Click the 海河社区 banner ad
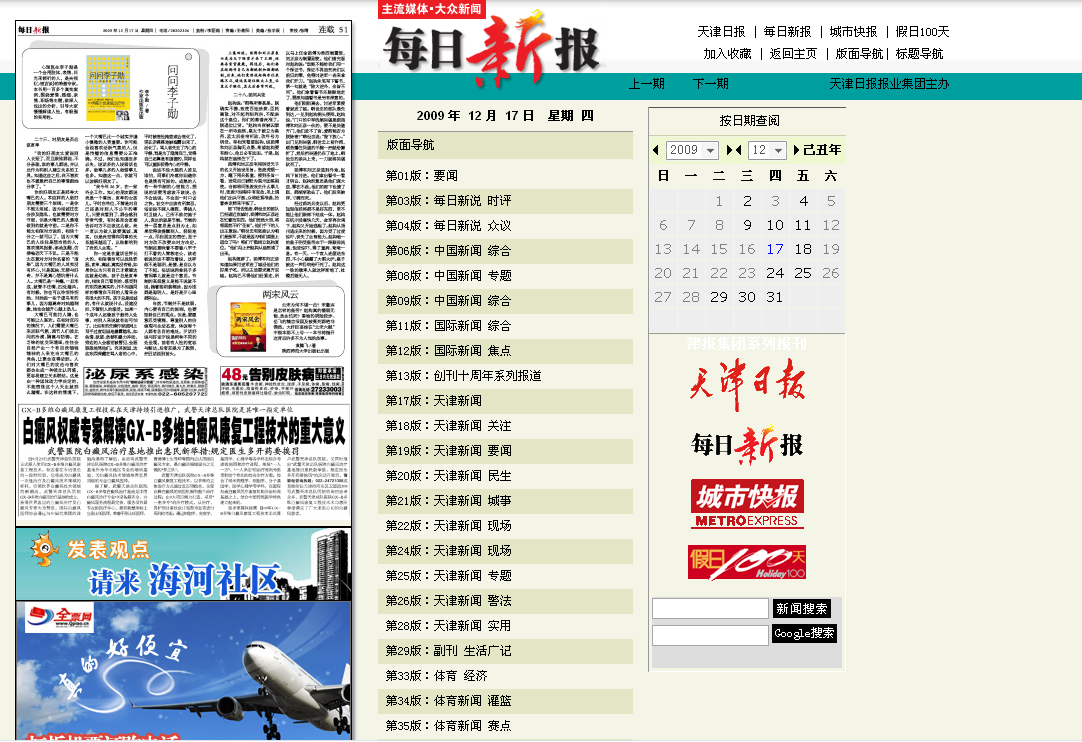Viewport: 1082px width, 742px height. [x=184, y=565]
